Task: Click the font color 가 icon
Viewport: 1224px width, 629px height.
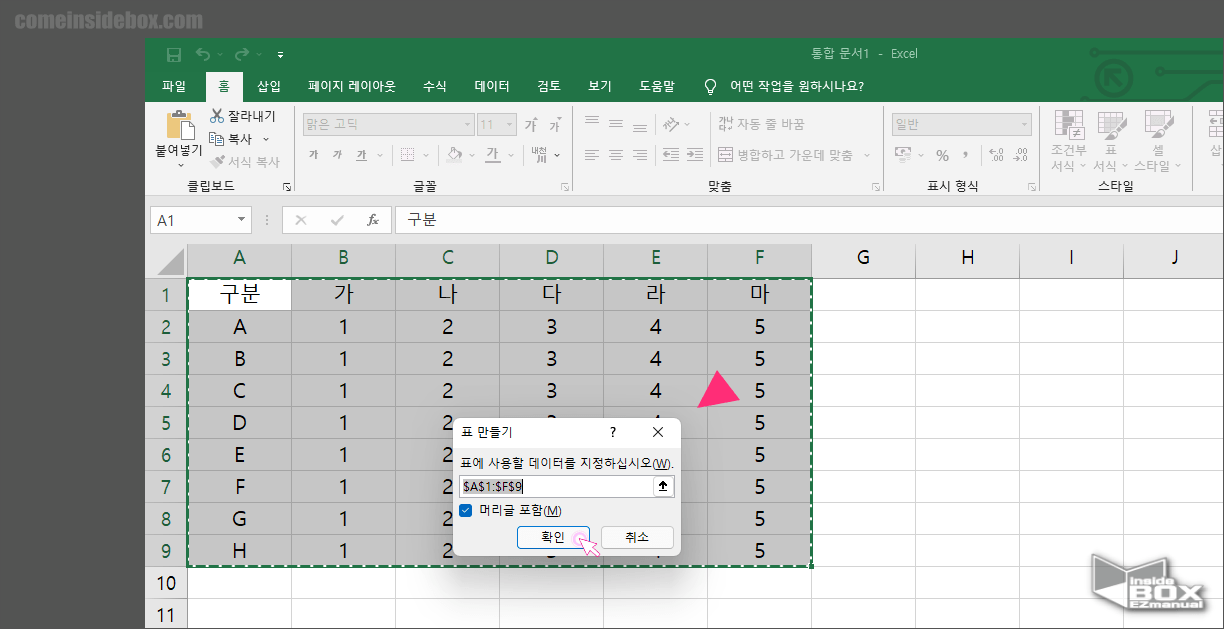Action: click(x=492, y=155)
